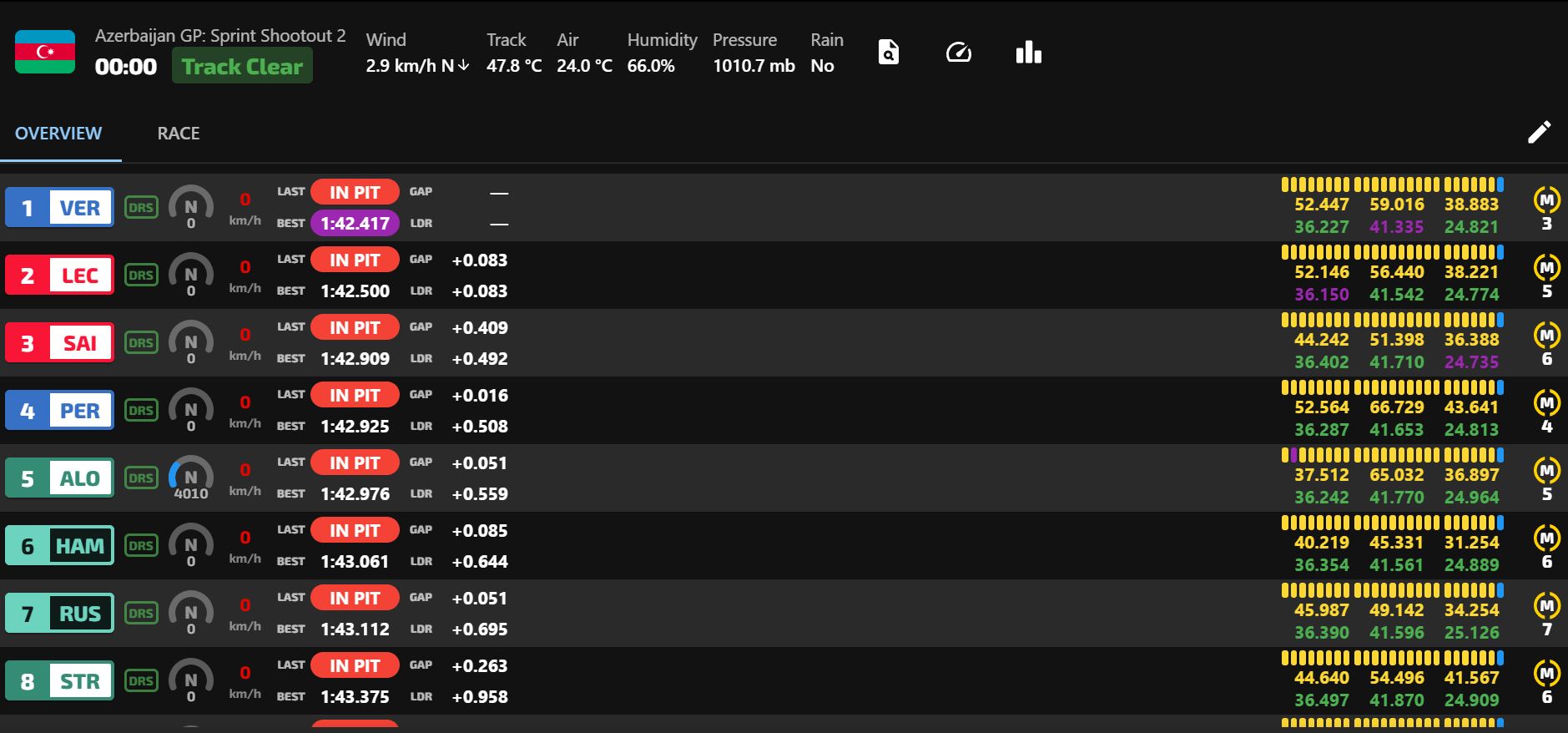
Task: Click ALO's DRS indicator
Action: (141, 478)
